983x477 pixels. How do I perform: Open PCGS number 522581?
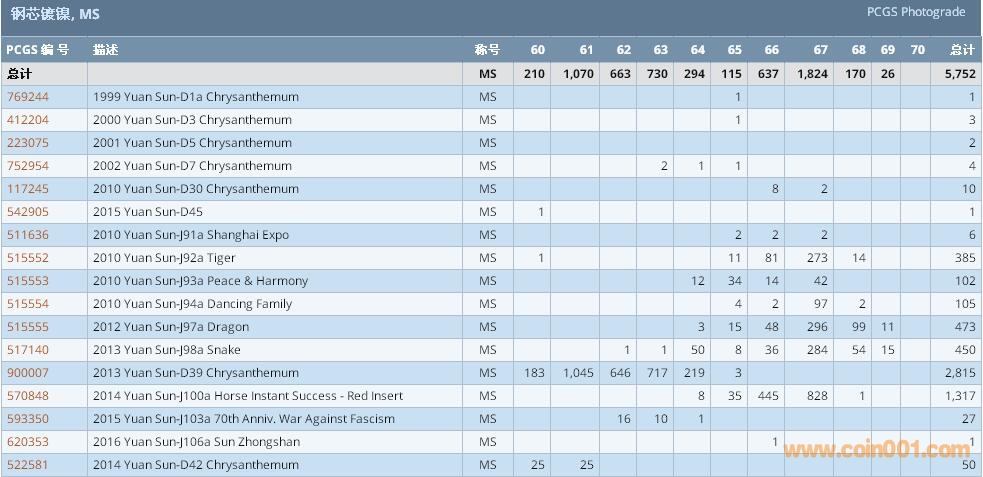point(28,465)
